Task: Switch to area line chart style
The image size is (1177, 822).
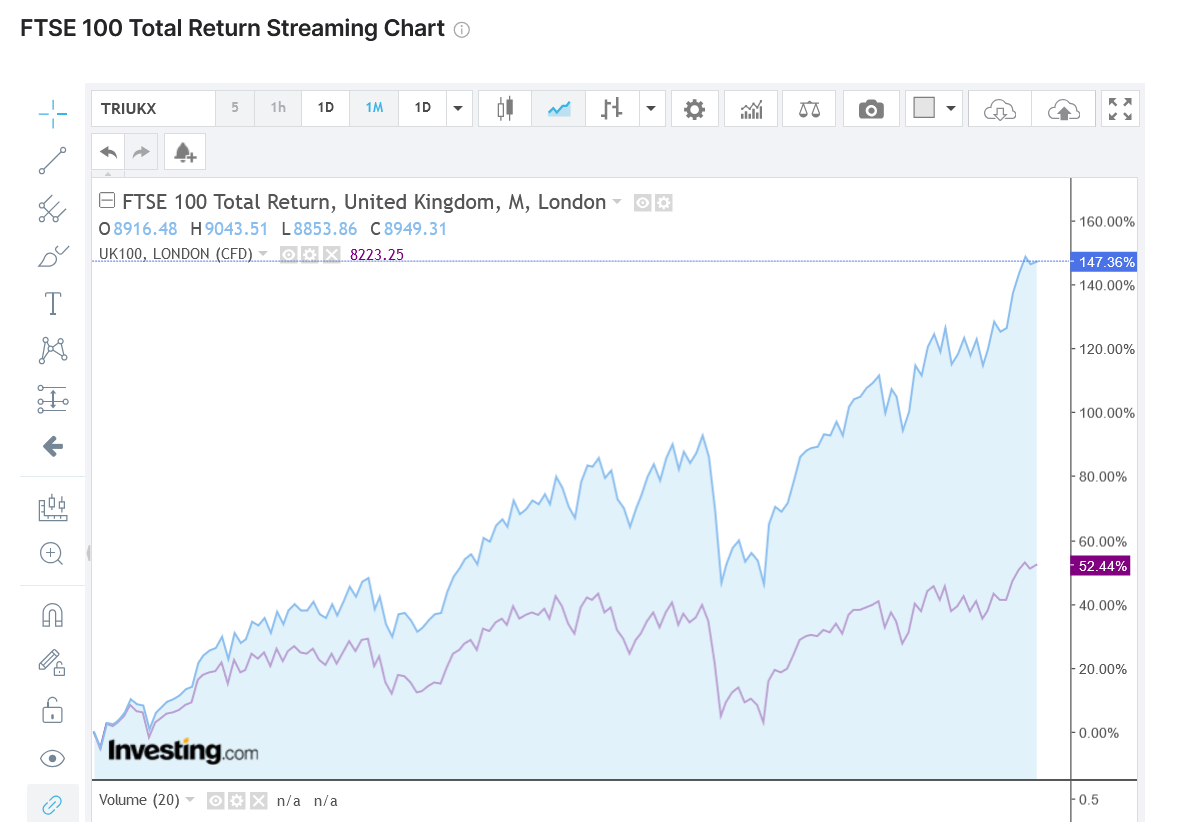Action: click(558, 109)
